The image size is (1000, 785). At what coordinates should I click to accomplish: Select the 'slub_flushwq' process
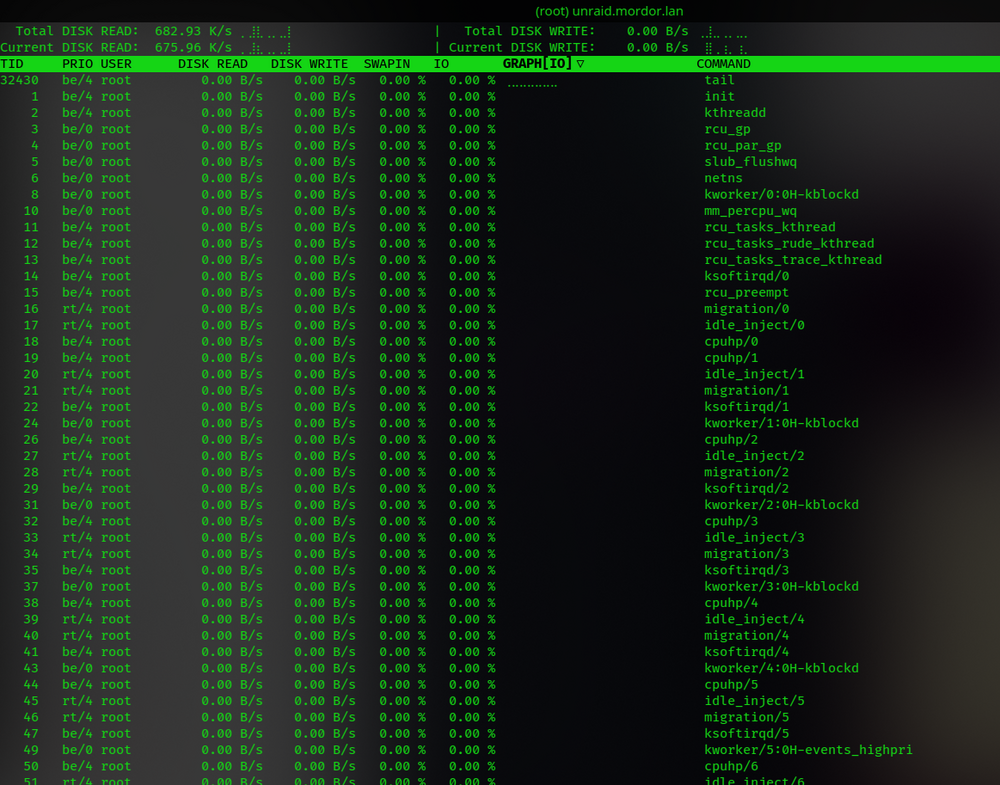pos(751,162)
